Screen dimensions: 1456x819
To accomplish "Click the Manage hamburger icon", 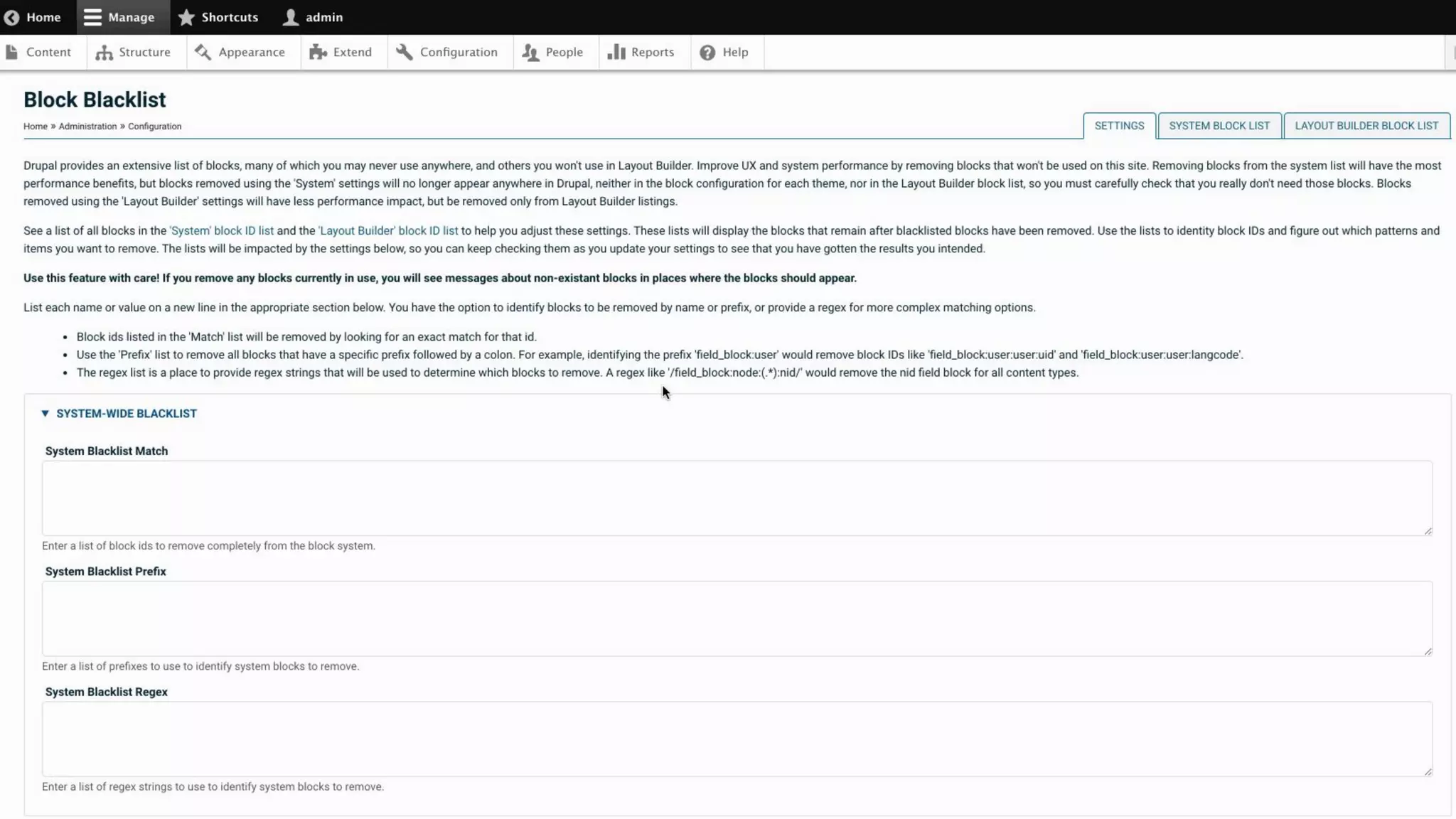I will (x=92, y=17).
